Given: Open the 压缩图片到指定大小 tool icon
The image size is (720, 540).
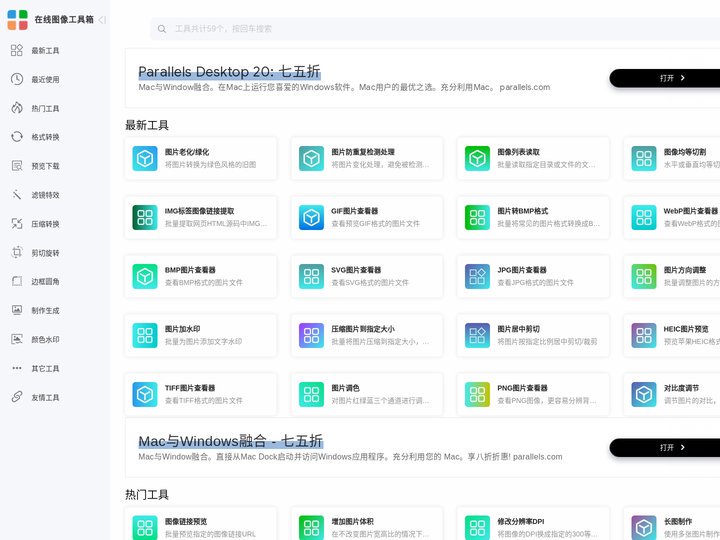Looking at the screenshot, I should 311,335.
